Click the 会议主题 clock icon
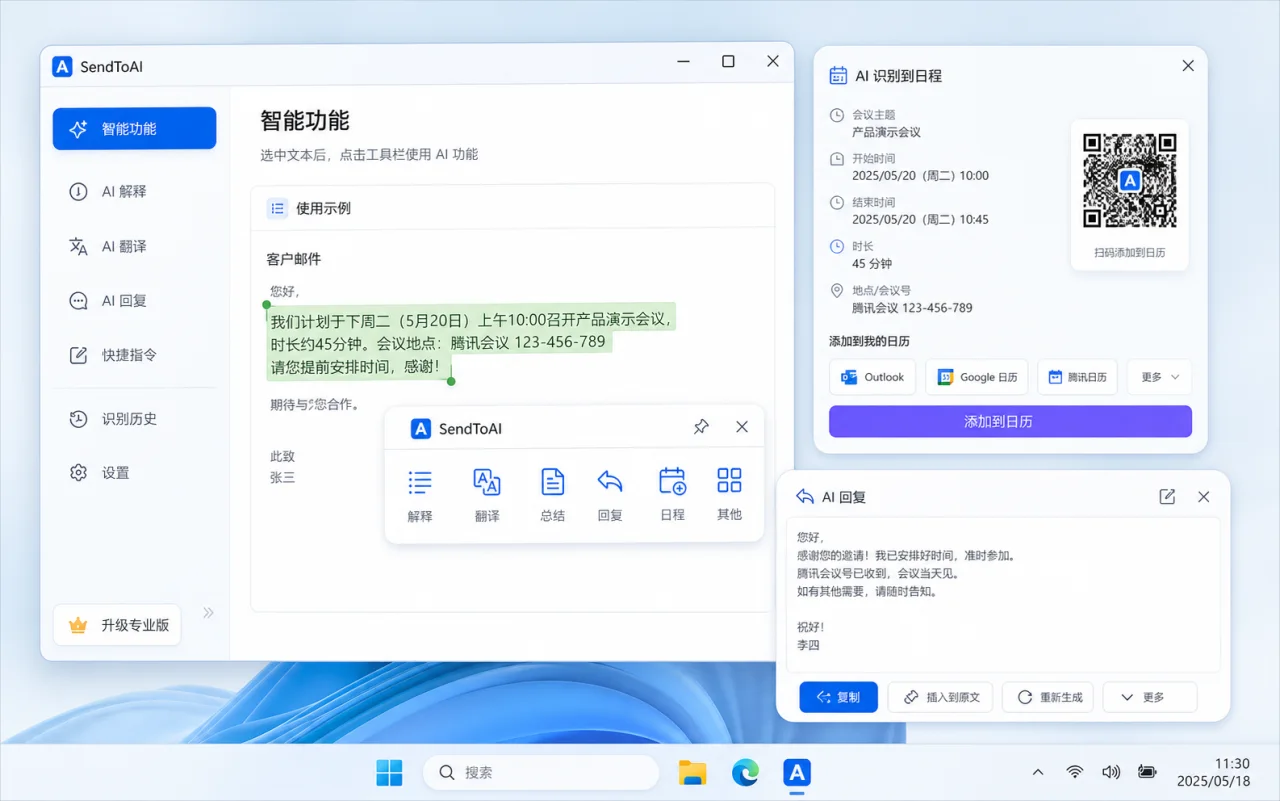1280x801 pixels. pyautogui.click(x=837, y=115)
